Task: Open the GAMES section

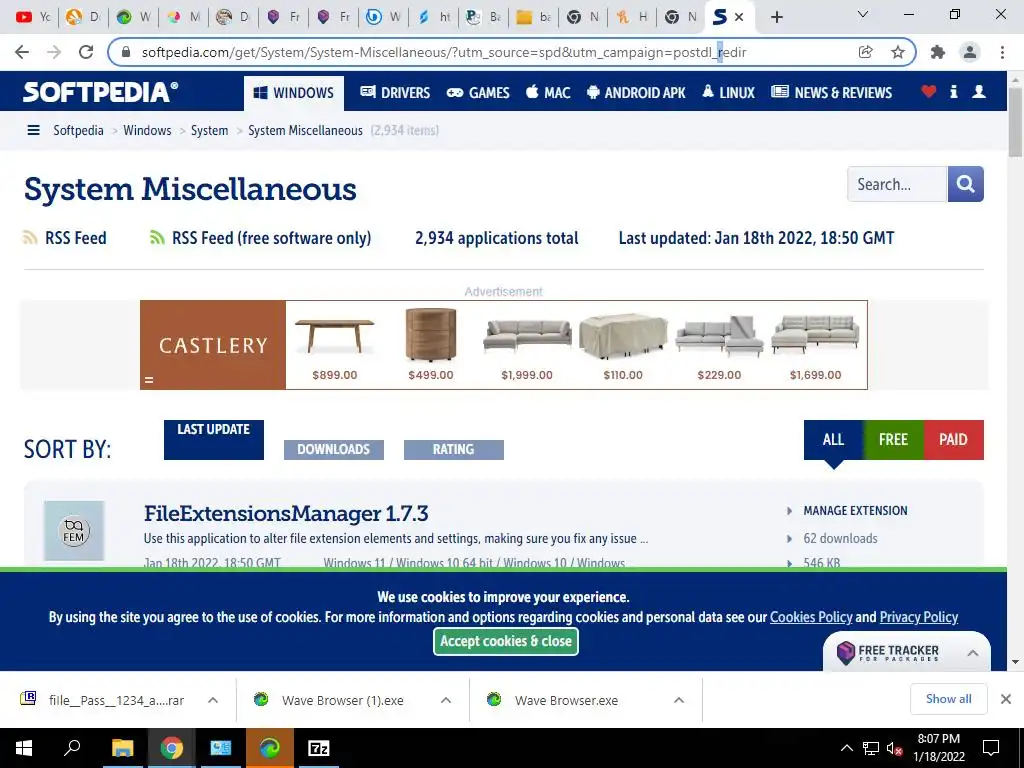Action: (478, 93)
